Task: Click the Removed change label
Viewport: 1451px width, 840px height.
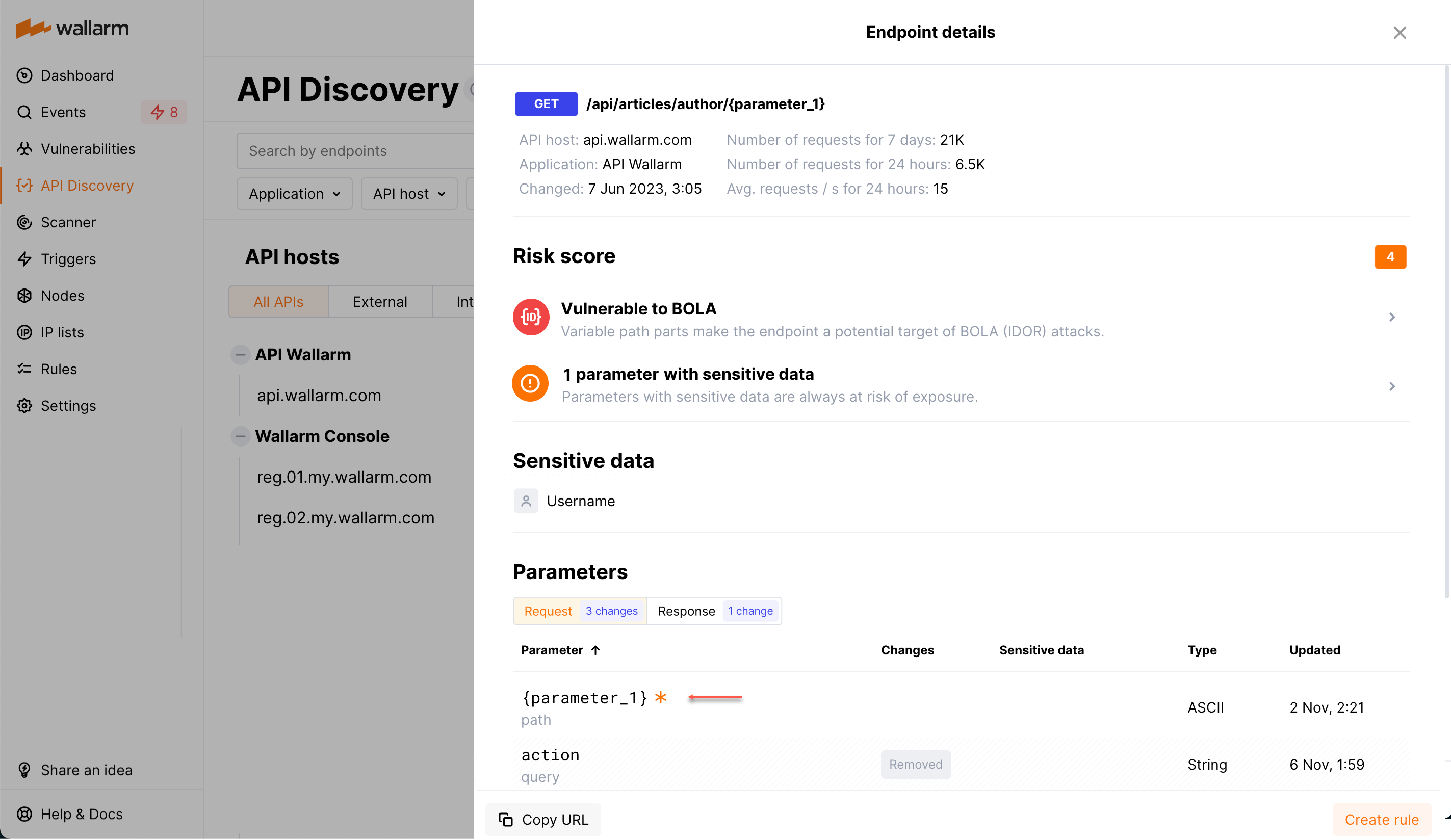Action: tap(916, 765)
